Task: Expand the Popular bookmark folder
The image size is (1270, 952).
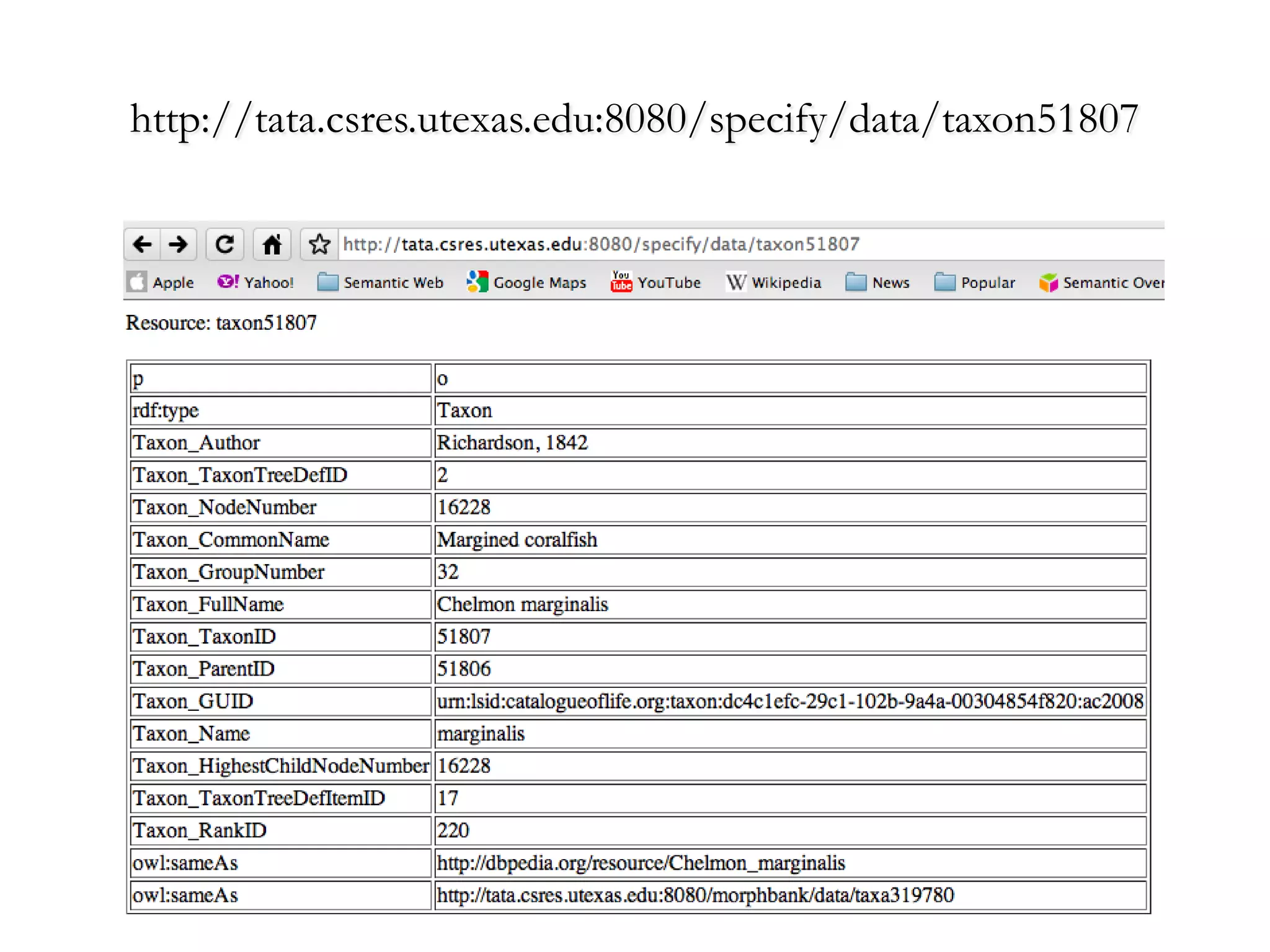Action: (x=974, y=283)
